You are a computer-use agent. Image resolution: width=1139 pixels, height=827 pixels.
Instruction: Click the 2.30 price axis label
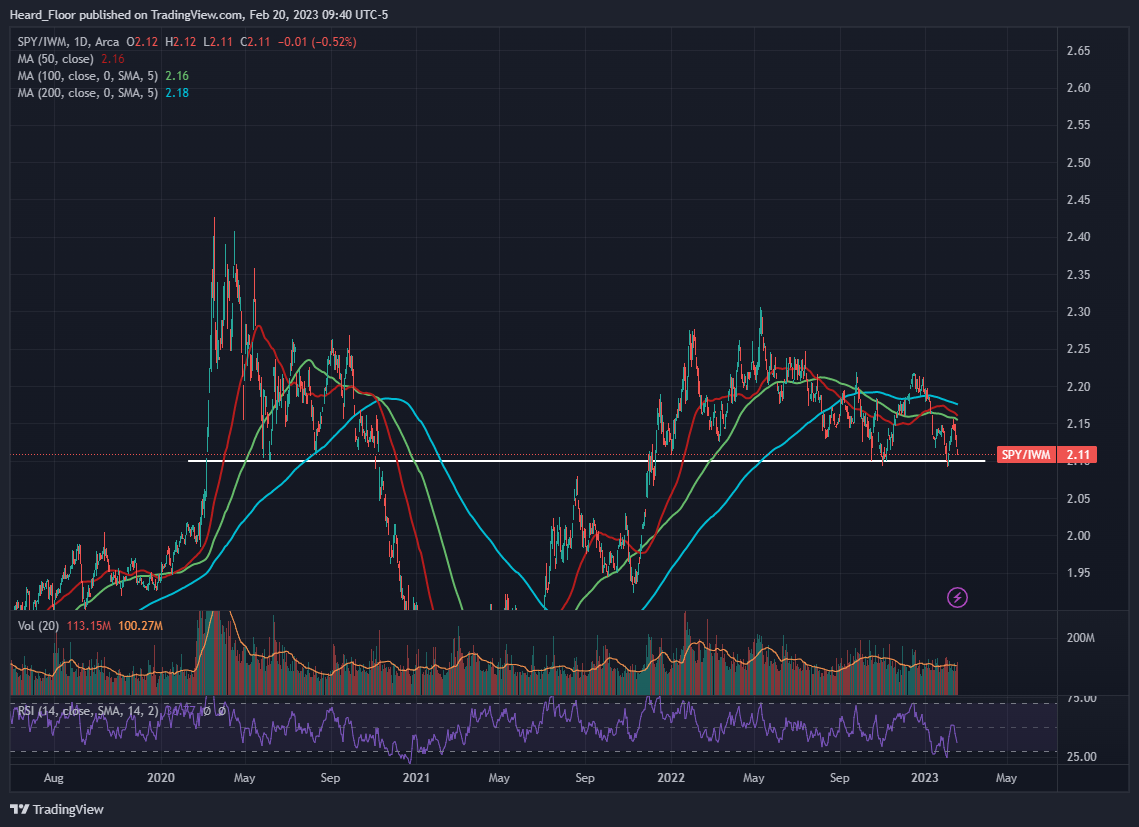[x=1078, y=312]
